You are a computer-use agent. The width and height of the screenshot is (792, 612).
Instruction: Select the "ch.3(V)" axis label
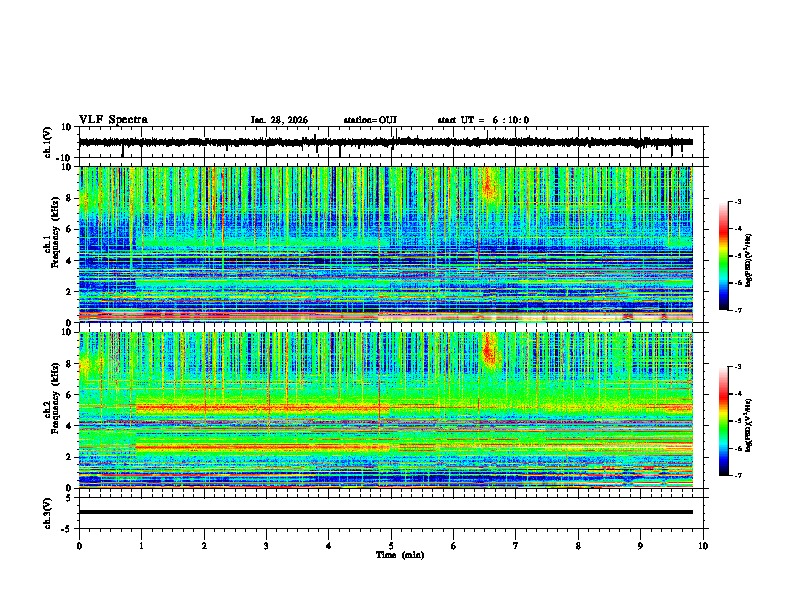click(x=47, y=513)
